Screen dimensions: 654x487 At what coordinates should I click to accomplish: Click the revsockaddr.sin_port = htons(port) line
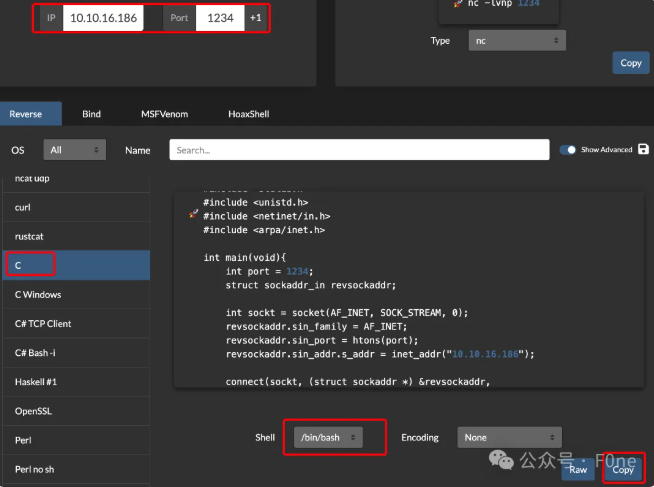(x=322, y=340)
